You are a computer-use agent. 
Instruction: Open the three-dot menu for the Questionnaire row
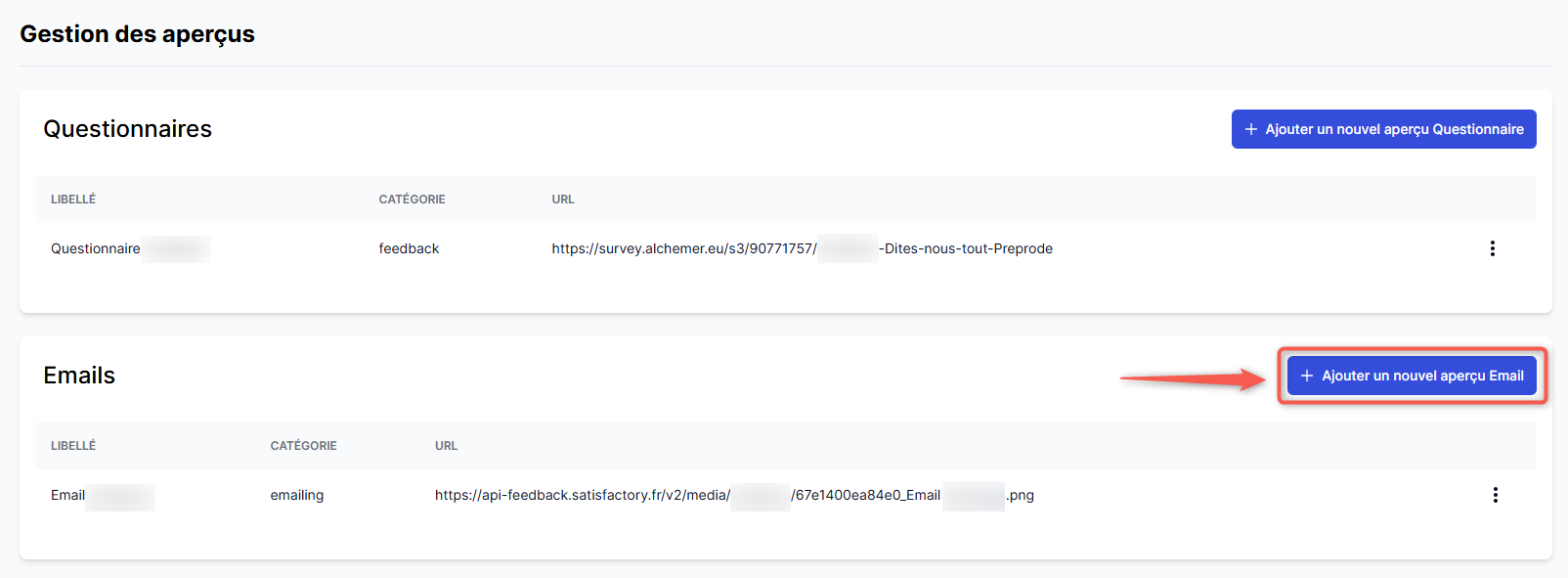coord(1492,248)
